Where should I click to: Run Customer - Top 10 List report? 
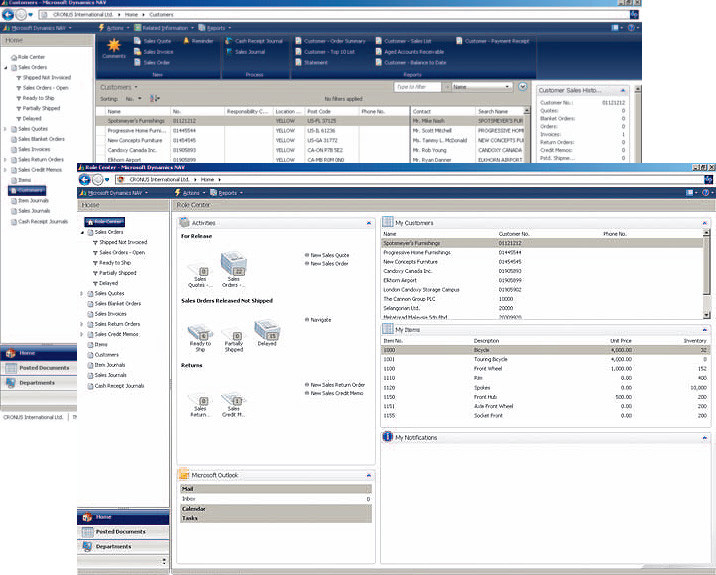325,52
